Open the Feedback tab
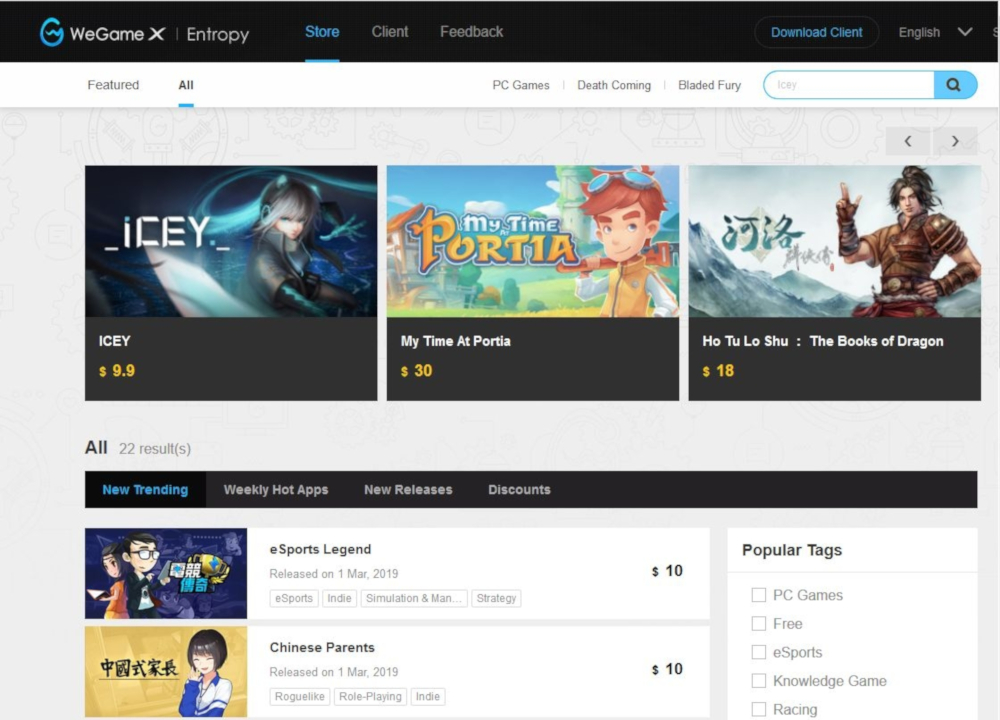This screenshot has width=1000, height=720. [471, 32]
